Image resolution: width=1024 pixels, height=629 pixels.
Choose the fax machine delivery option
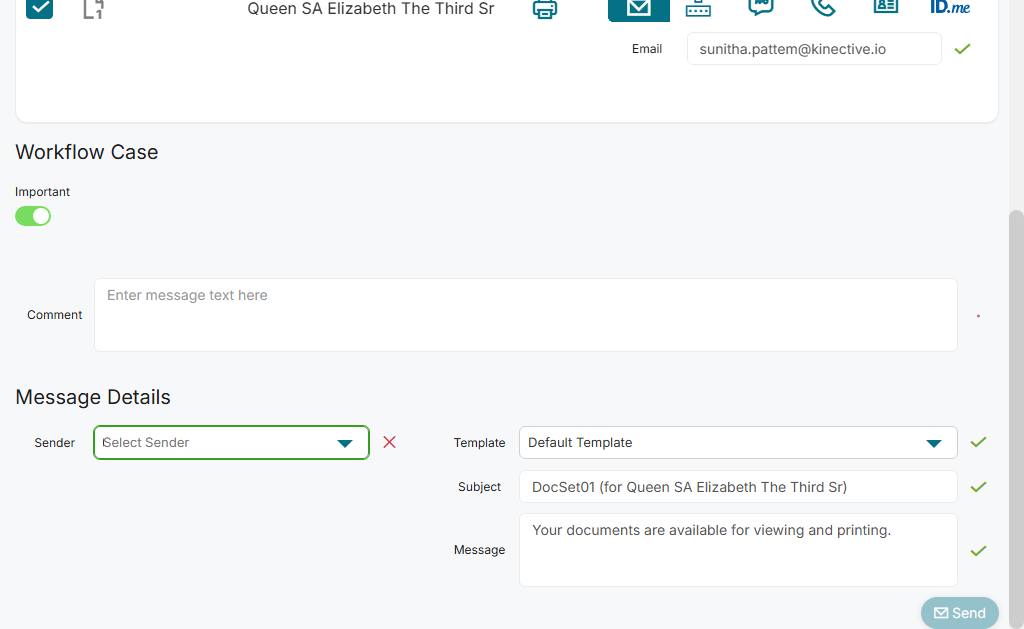tap(698, 8)
